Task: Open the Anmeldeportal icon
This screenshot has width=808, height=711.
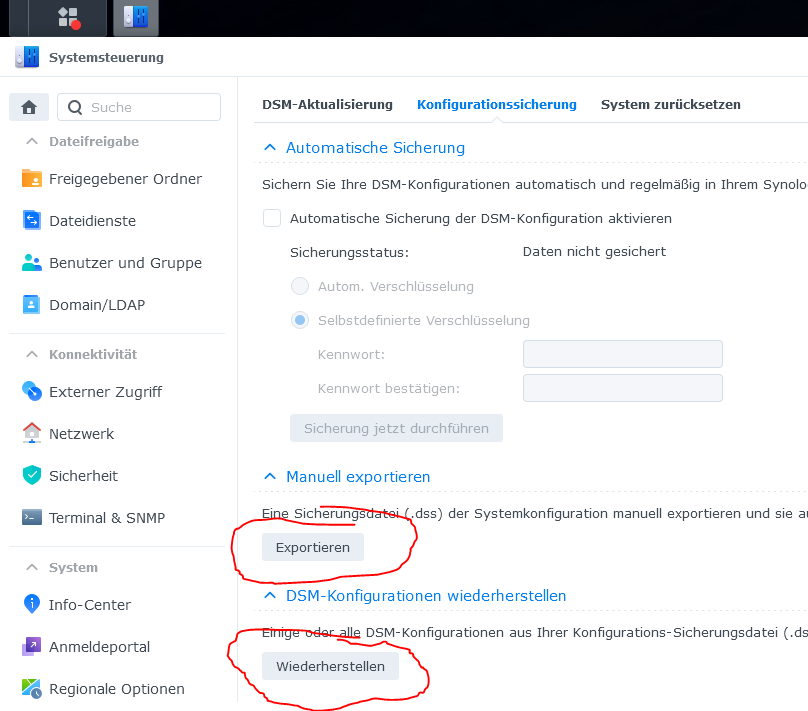Action: (31, 646)
